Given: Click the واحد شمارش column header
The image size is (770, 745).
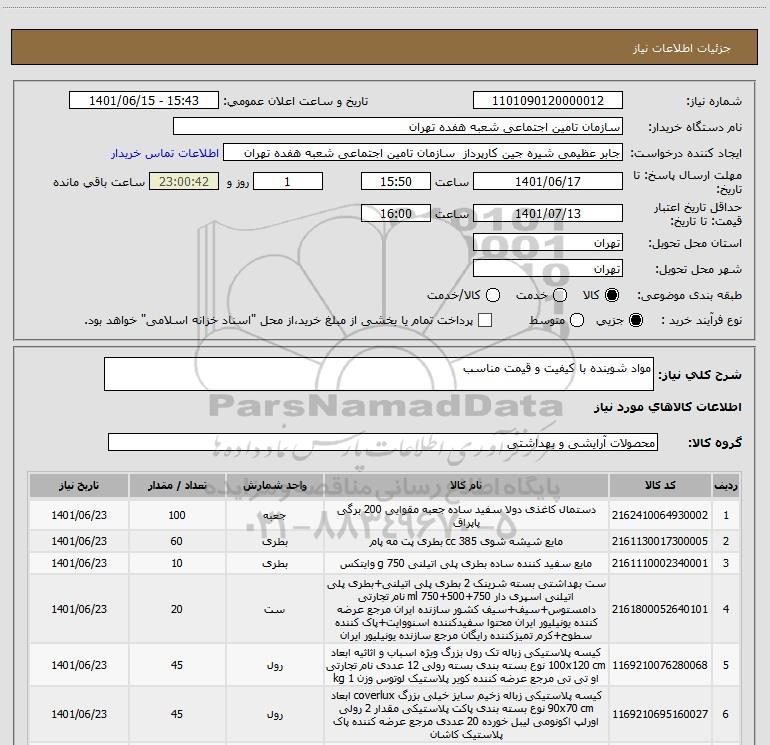Looking at the screenshot, I should (275, 485).
